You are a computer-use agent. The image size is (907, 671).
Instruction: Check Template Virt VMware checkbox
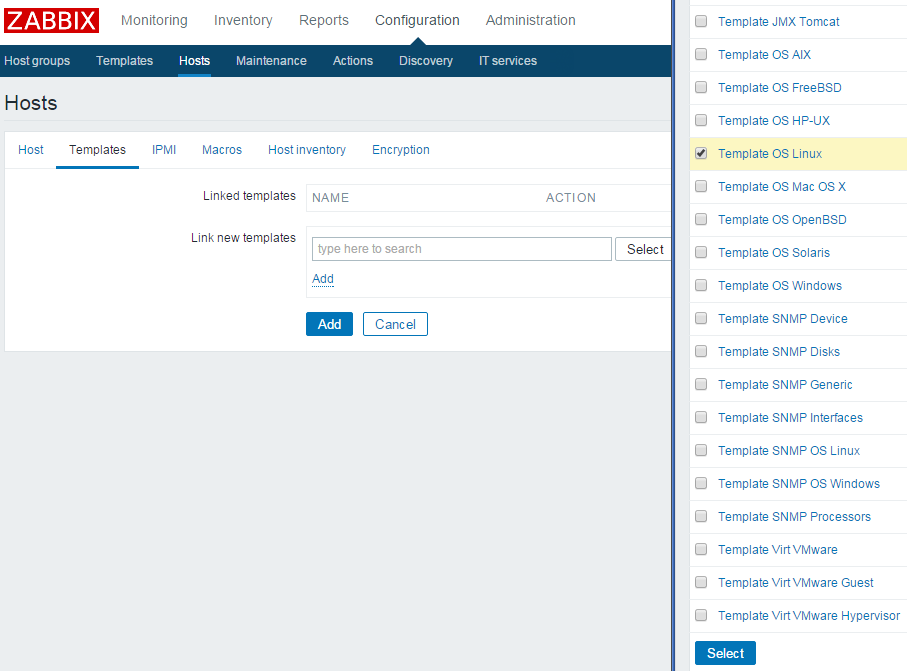tap(701, 549)
